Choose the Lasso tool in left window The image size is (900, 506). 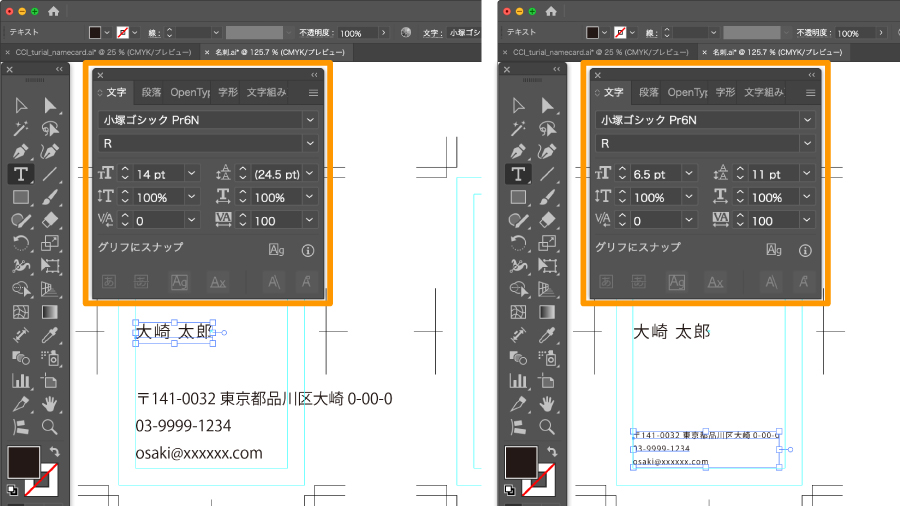pos(49,129)
